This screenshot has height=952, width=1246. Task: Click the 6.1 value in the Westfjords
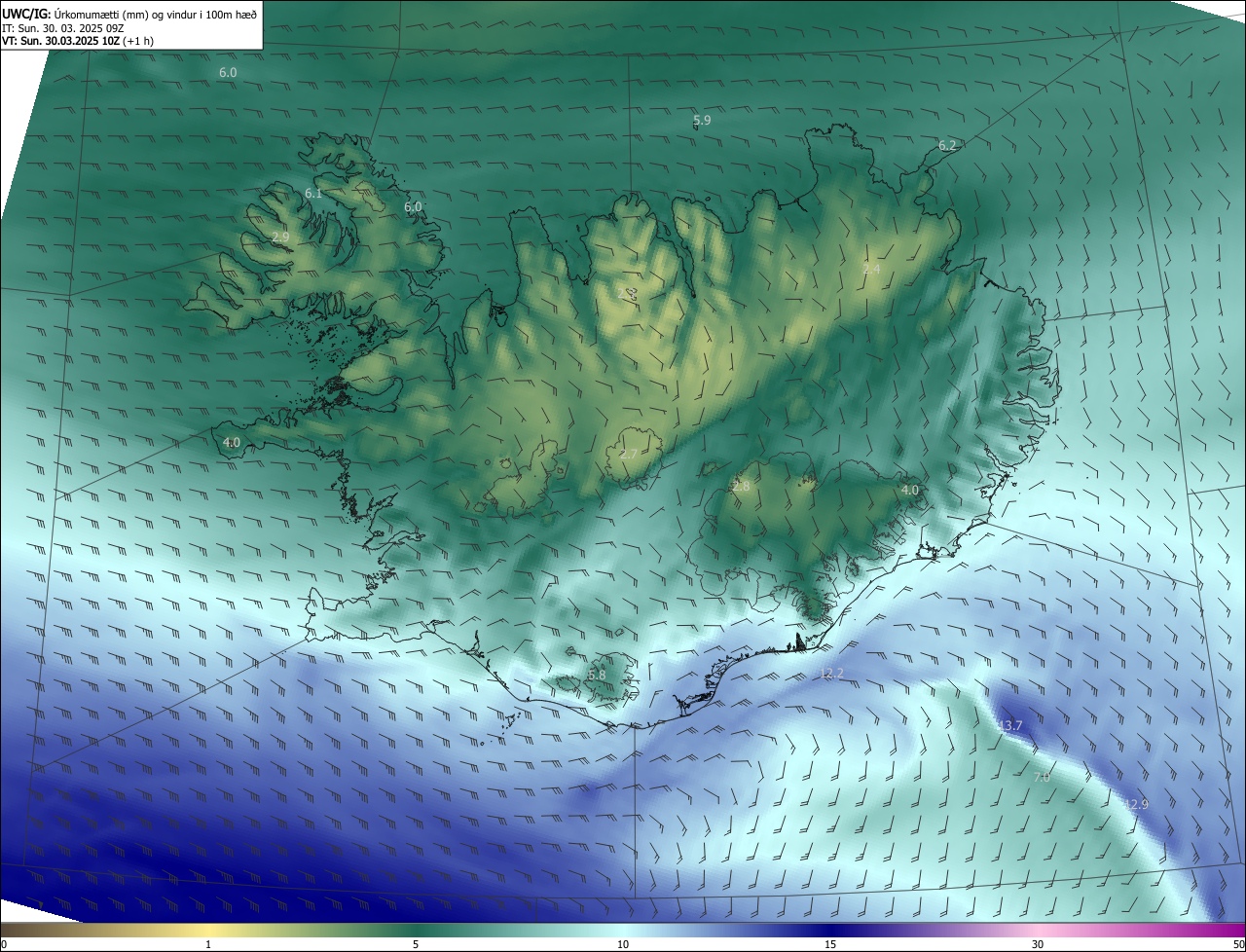pos(313,194)
